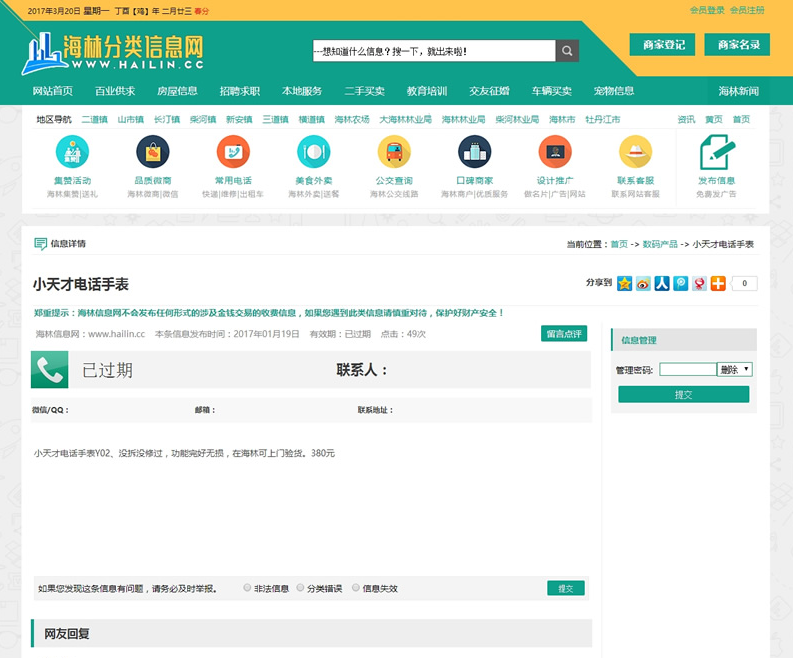Click the 会员注册 link
This screenshot has height=658, width=793.
[x=747, y=10]
